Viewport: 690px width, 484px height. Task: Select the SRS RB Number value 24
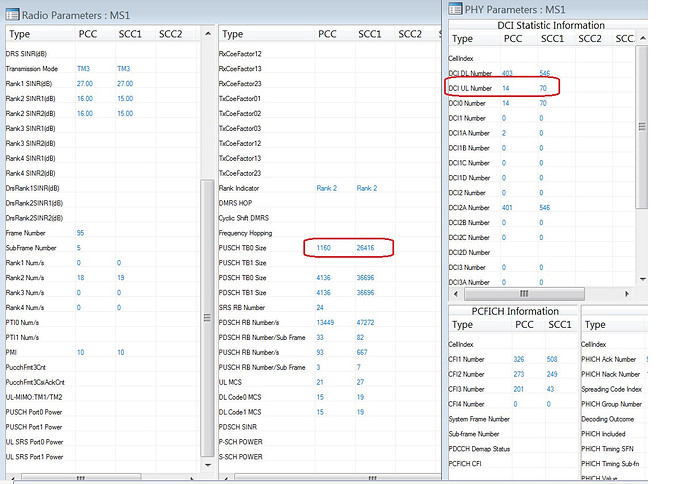point(320,308)
